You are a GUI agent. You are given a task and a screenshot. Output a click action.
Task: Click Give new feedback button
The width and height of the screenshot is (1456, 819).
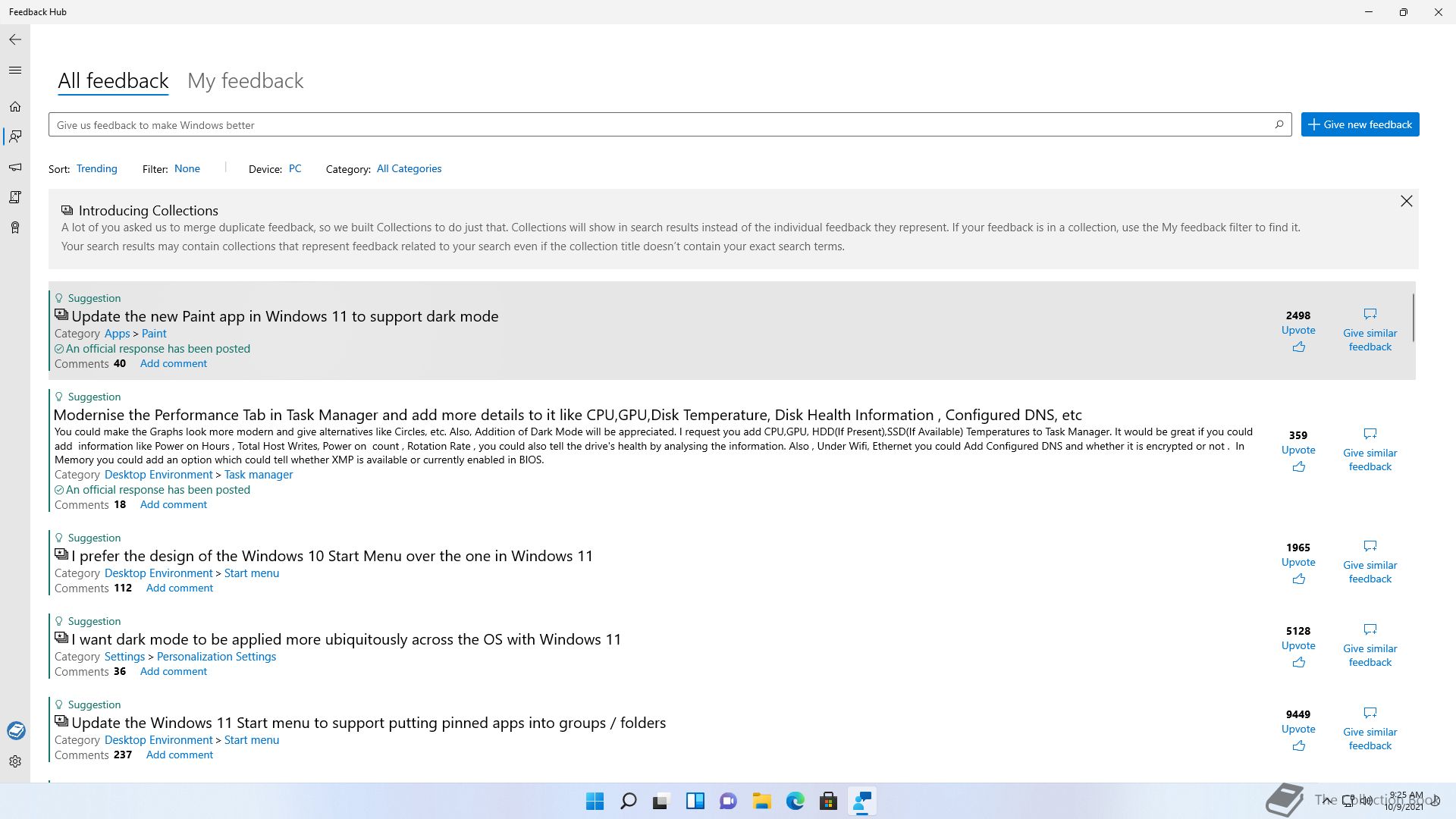(1360, 124)
